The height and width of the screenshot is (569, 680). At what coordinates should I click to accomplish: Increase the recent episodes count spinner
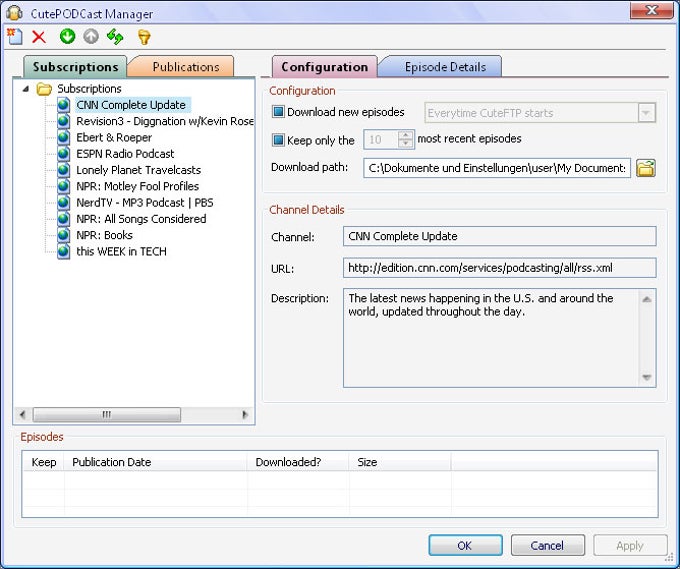(405, 135)
